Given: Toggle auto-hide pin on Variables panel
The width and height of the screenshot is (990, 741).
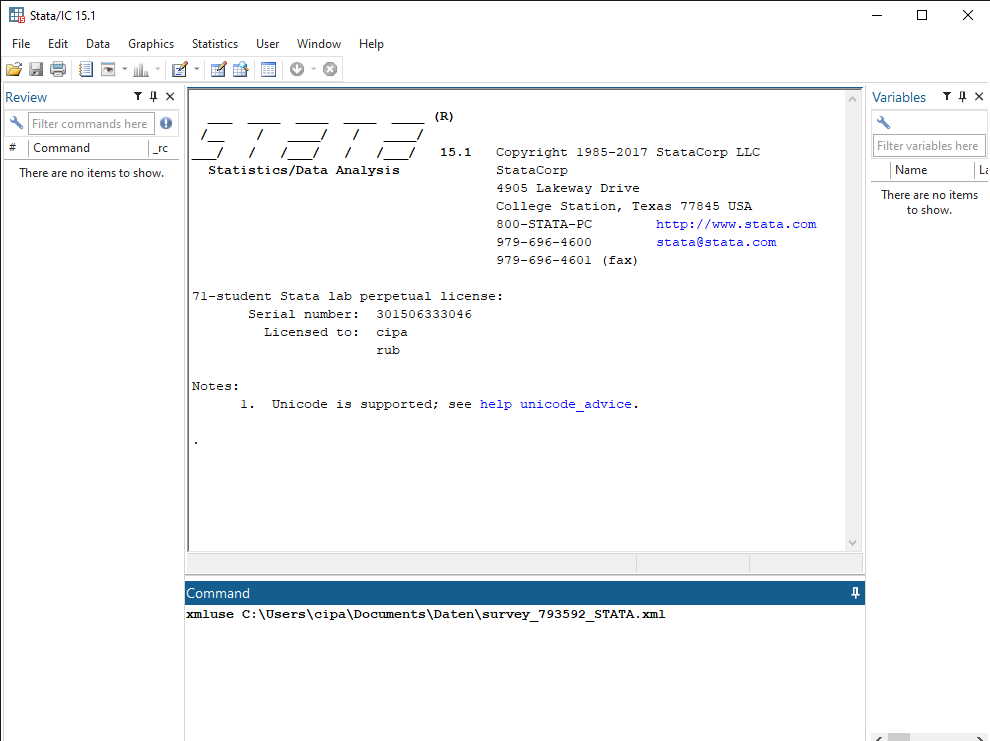Looking at the screenshot, I should coord(962,97).
